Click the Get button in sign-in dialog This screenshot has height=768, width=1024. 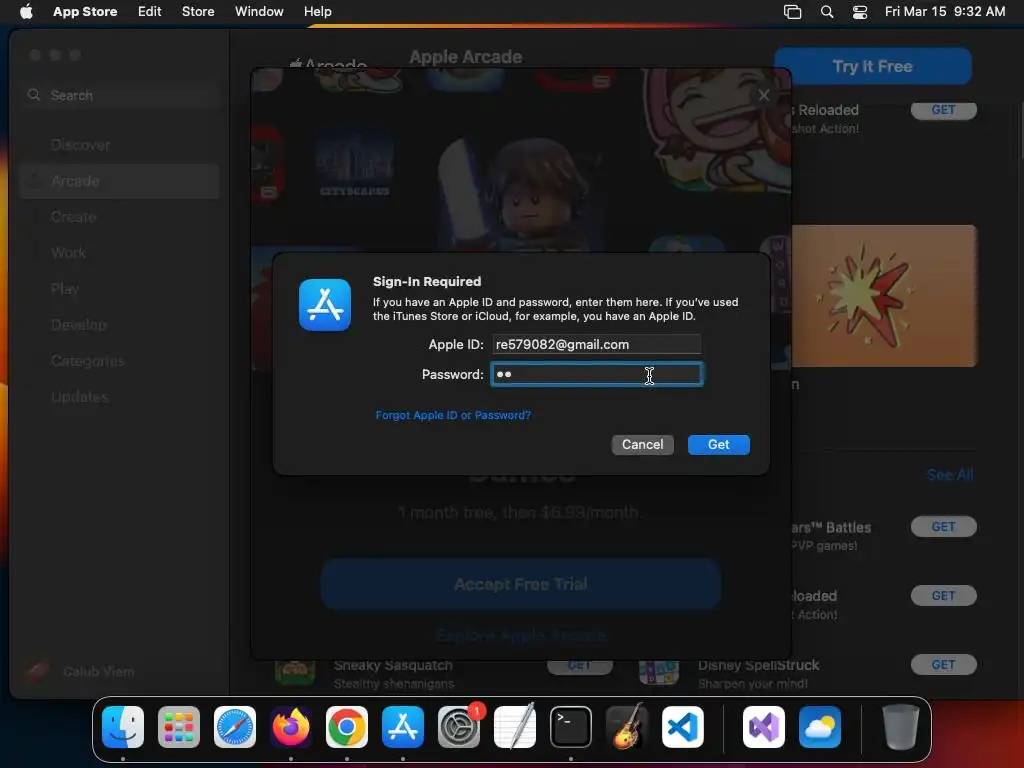718,445
